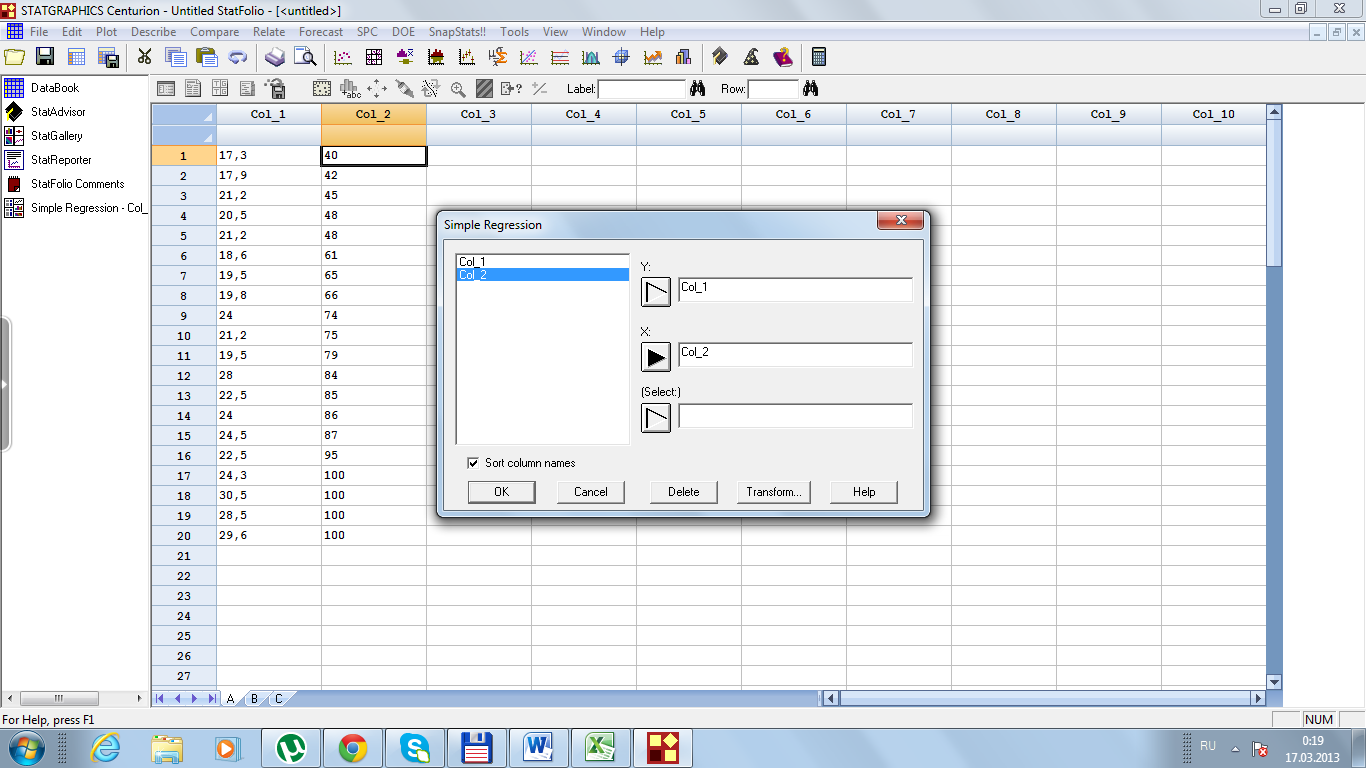Viewport: 1366px width, 768px height.
Task: Click the Select arrow button in dialog
Action: [656, 417]
